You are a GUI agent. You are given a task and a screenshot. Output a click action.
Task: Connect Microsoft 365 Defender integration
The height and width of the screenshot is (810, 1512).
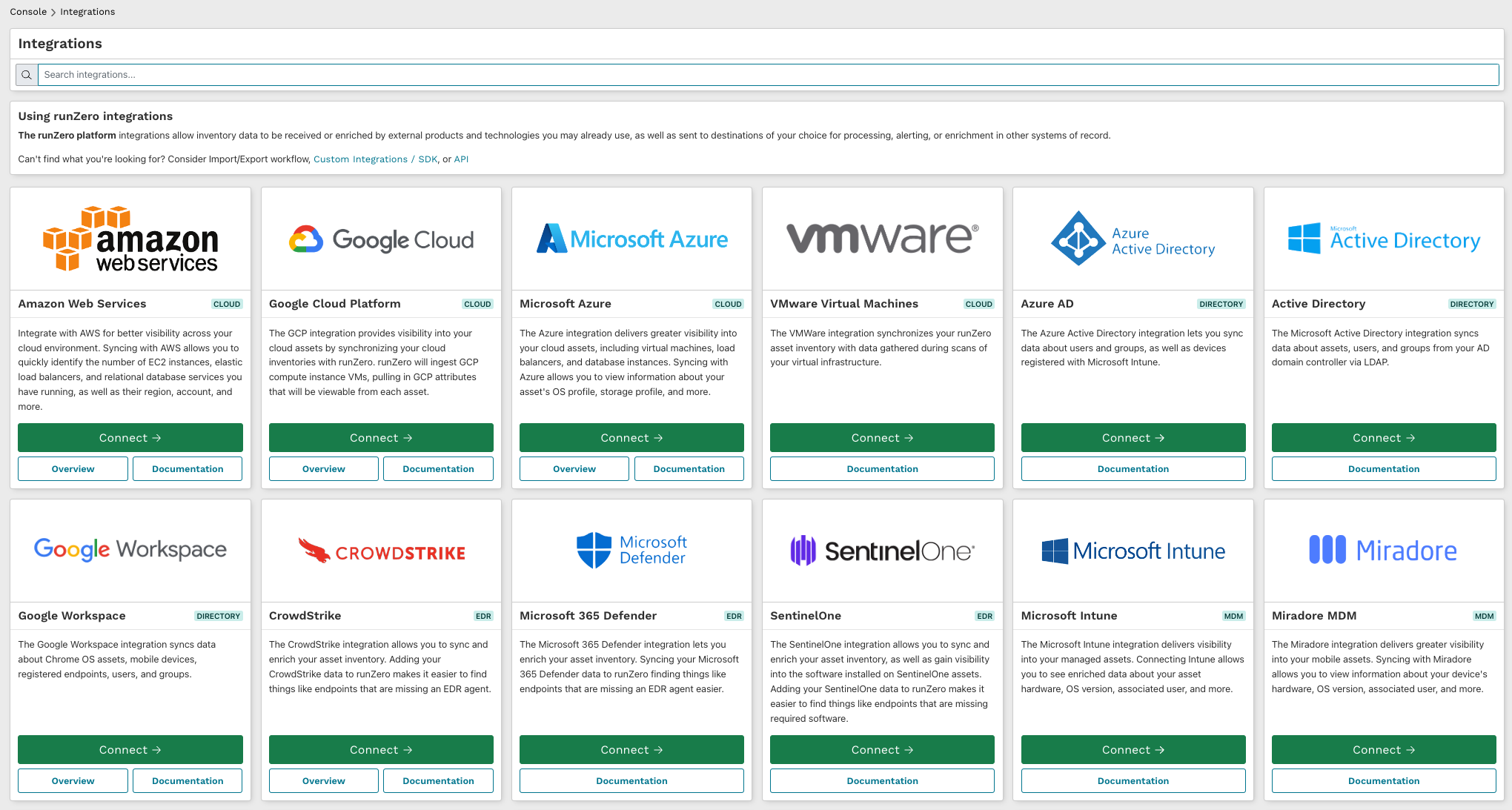coord(631,750)
